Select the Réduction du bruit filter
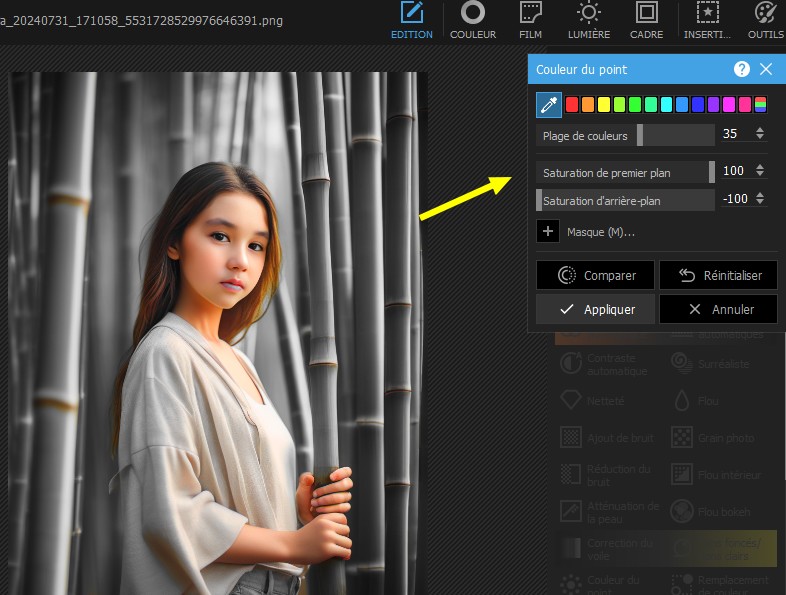The image size is (786, 595). 607,475
